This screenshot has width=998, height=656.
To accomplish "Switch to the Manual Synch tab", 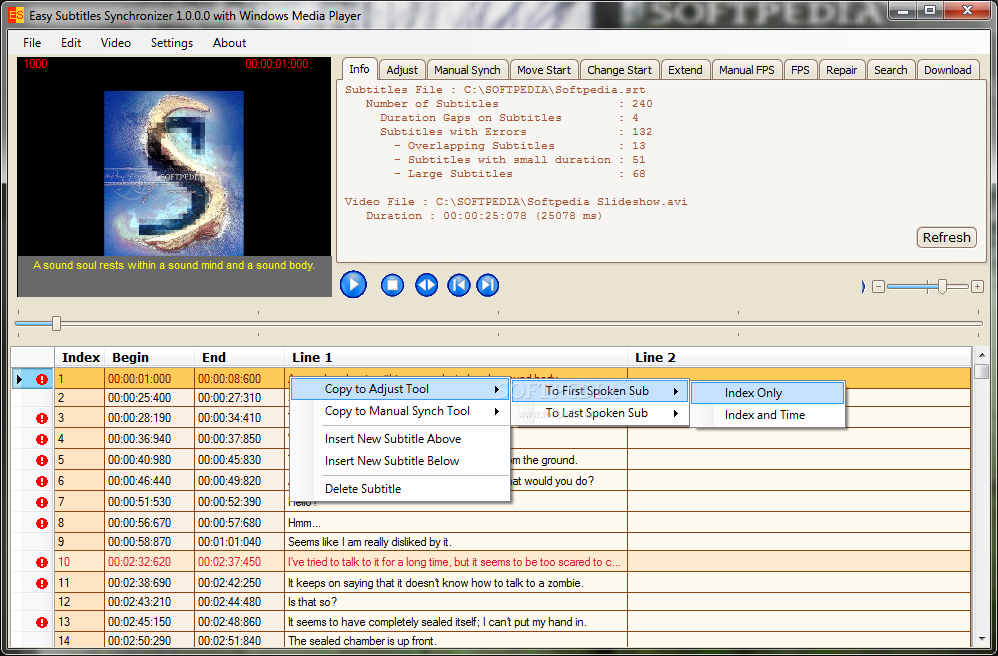I will click(x=467, y=70).
